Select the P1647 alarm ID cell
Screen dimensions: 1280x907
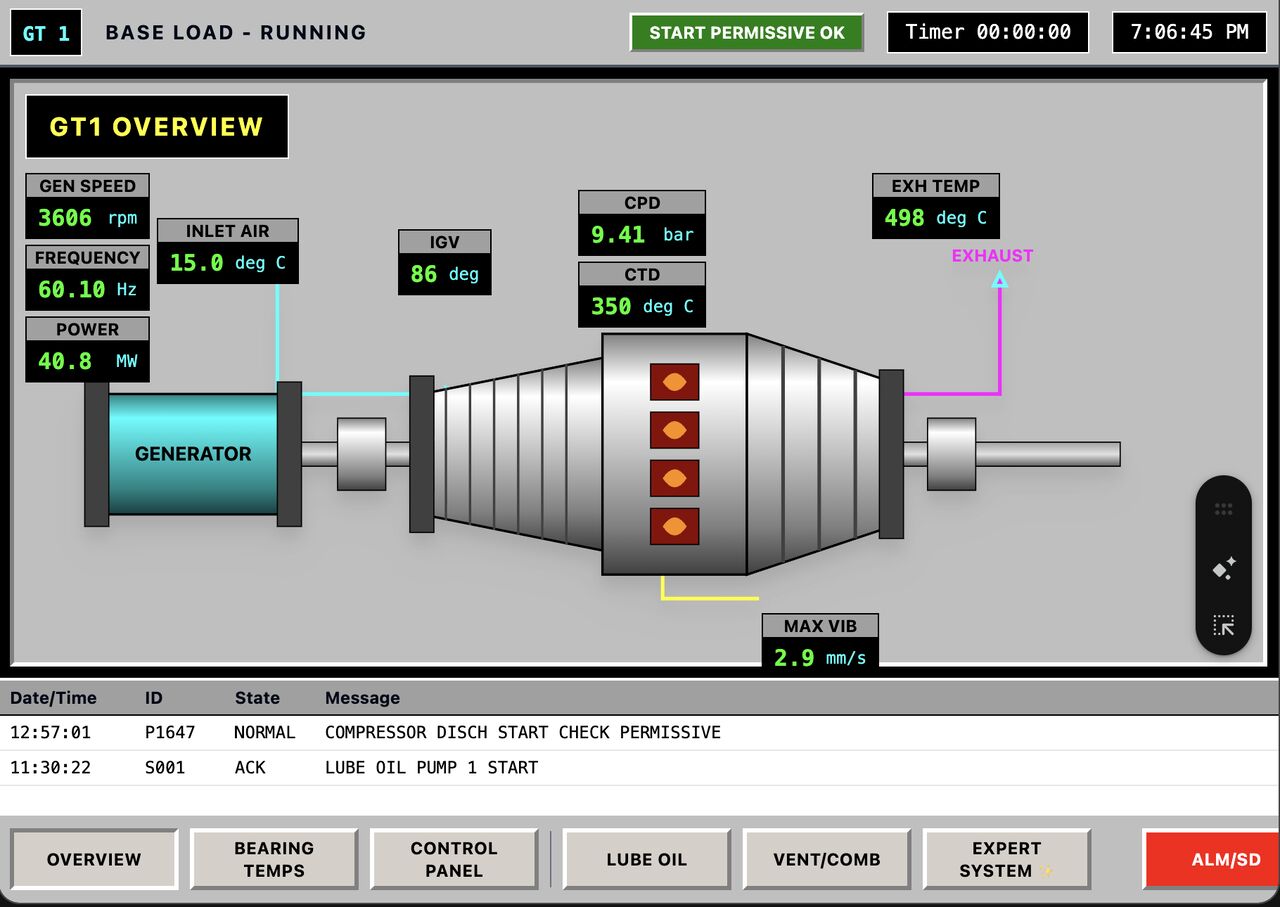click(x=170, y=733)
